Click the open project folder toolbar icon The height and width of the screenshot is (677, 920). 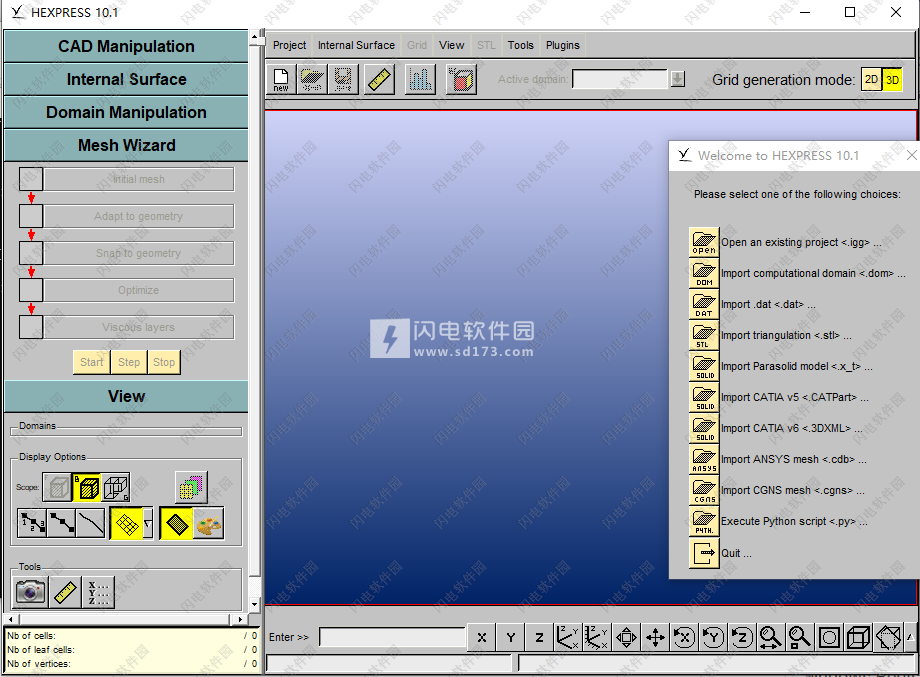click(312, 79)
